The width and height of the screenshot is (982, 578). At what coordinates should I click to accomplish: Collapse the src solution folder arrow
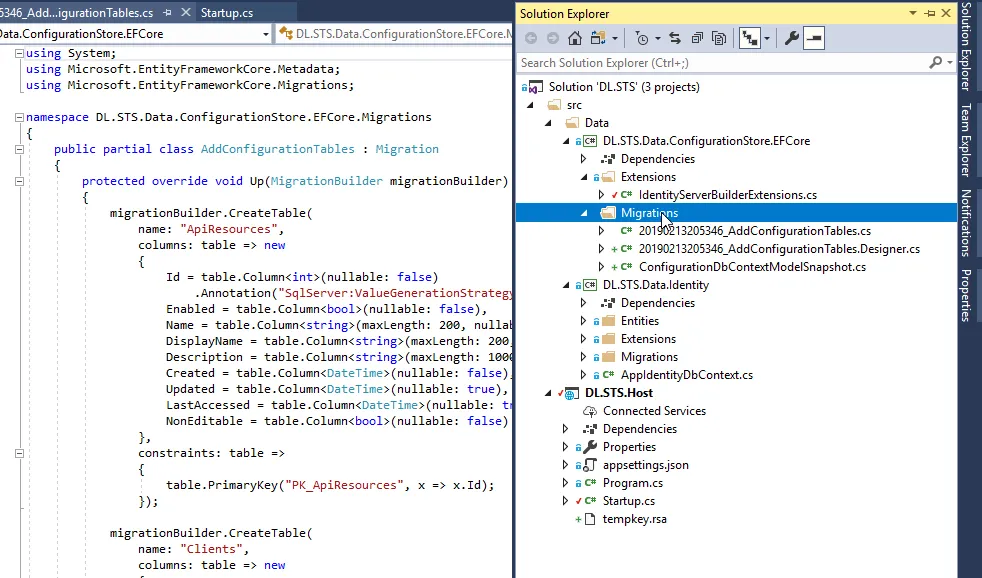[530, 105]
